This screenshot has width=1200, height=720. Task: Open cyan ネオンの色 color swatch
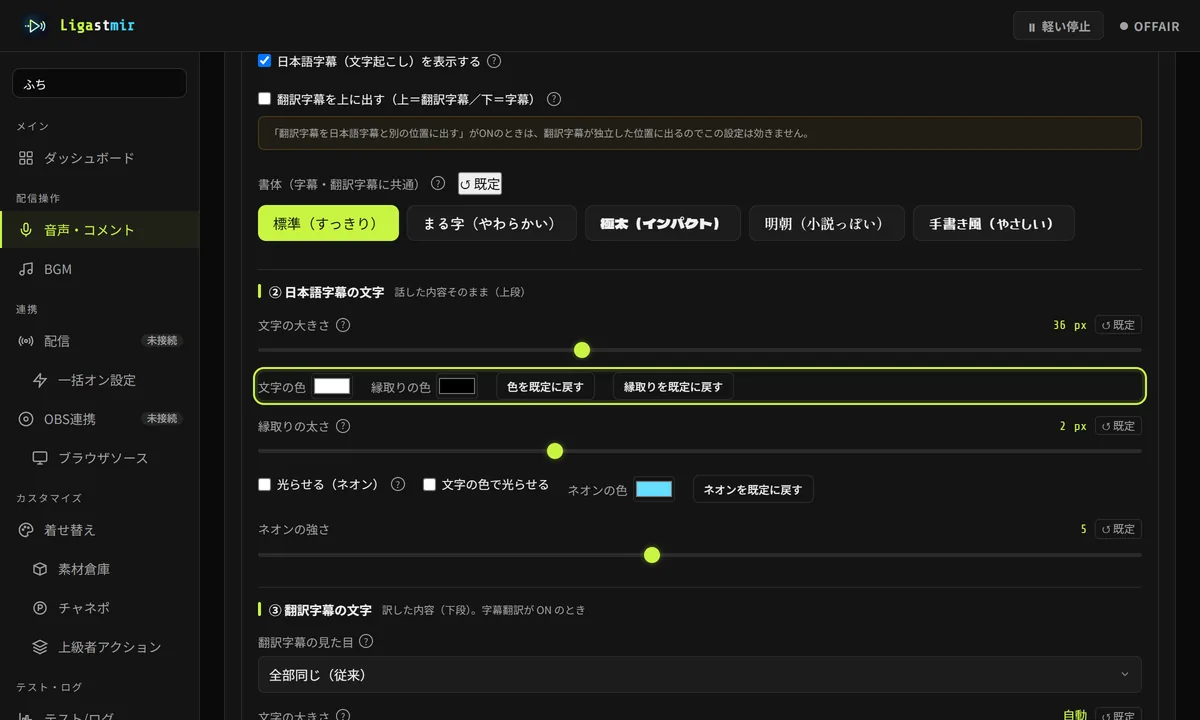654,489
